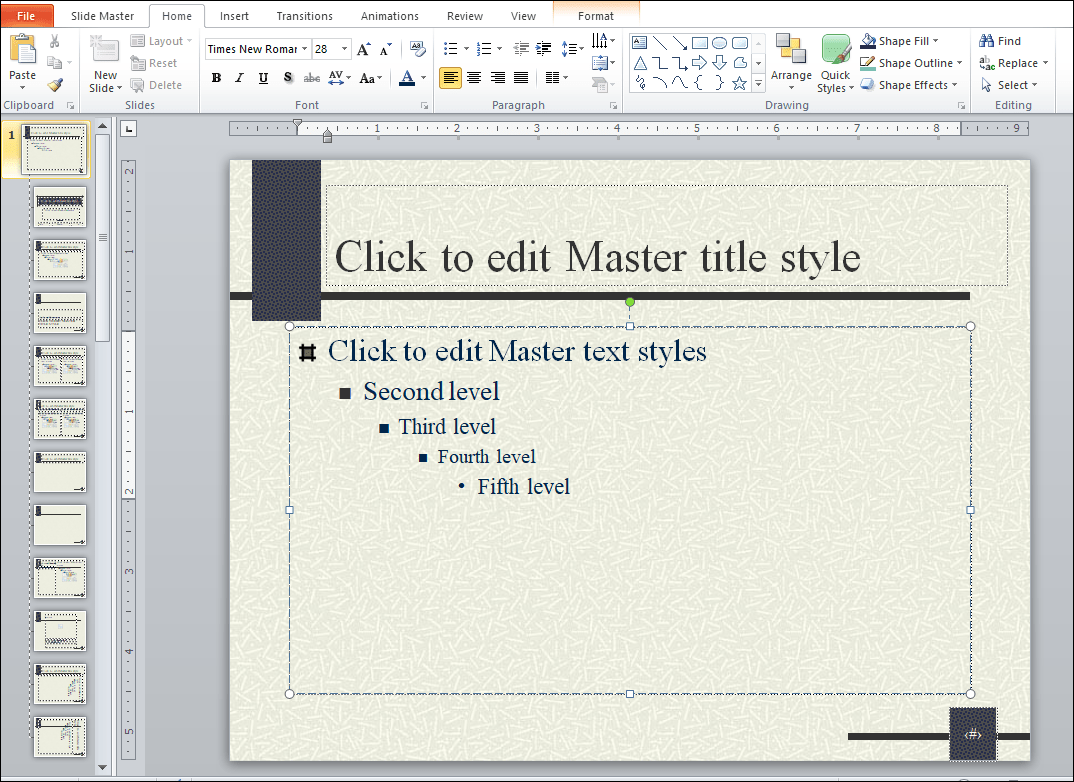Image resolution: width=1074 pixels, height=782 pixels.
Task: Click the Increase List Level indent icon
Action: (543, 49)
